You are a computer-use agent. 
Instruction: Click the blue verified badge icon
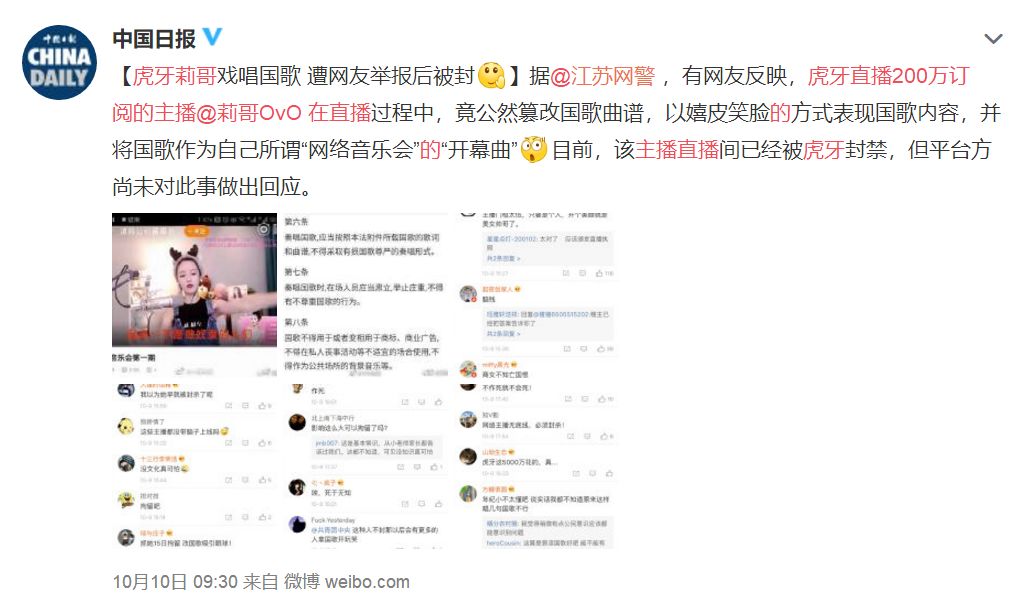point(212,37)
